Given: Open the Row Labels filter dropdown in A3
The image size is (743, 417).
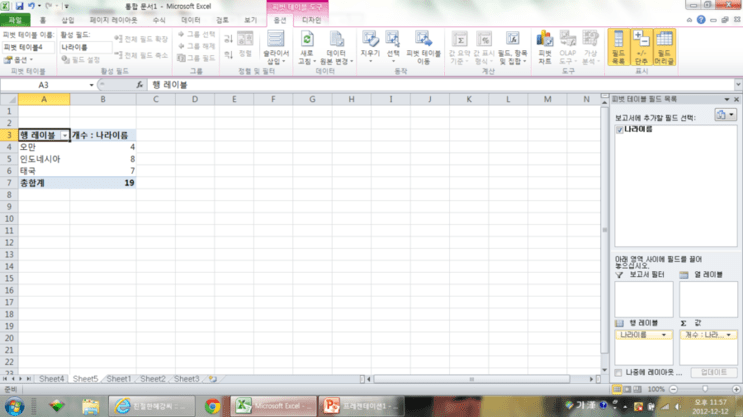Looking at the screenshot, I should [x=64, y=136].
